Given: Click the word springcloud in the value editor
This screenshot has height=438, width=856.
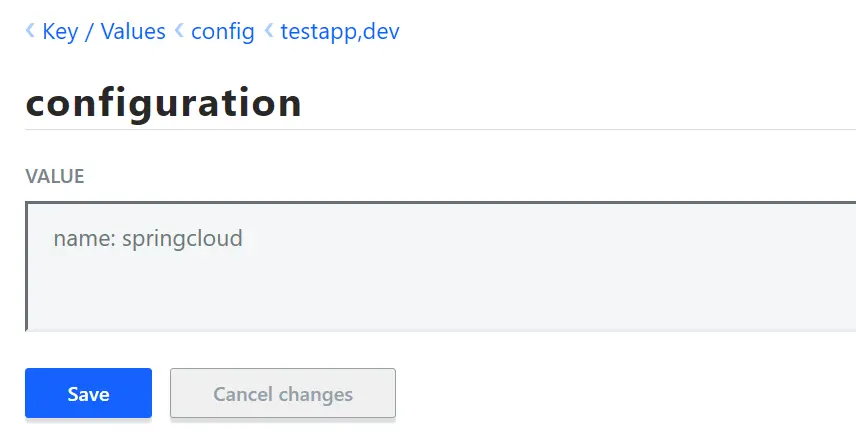Looking at the screenshot, I should click(x=182, y=239).
